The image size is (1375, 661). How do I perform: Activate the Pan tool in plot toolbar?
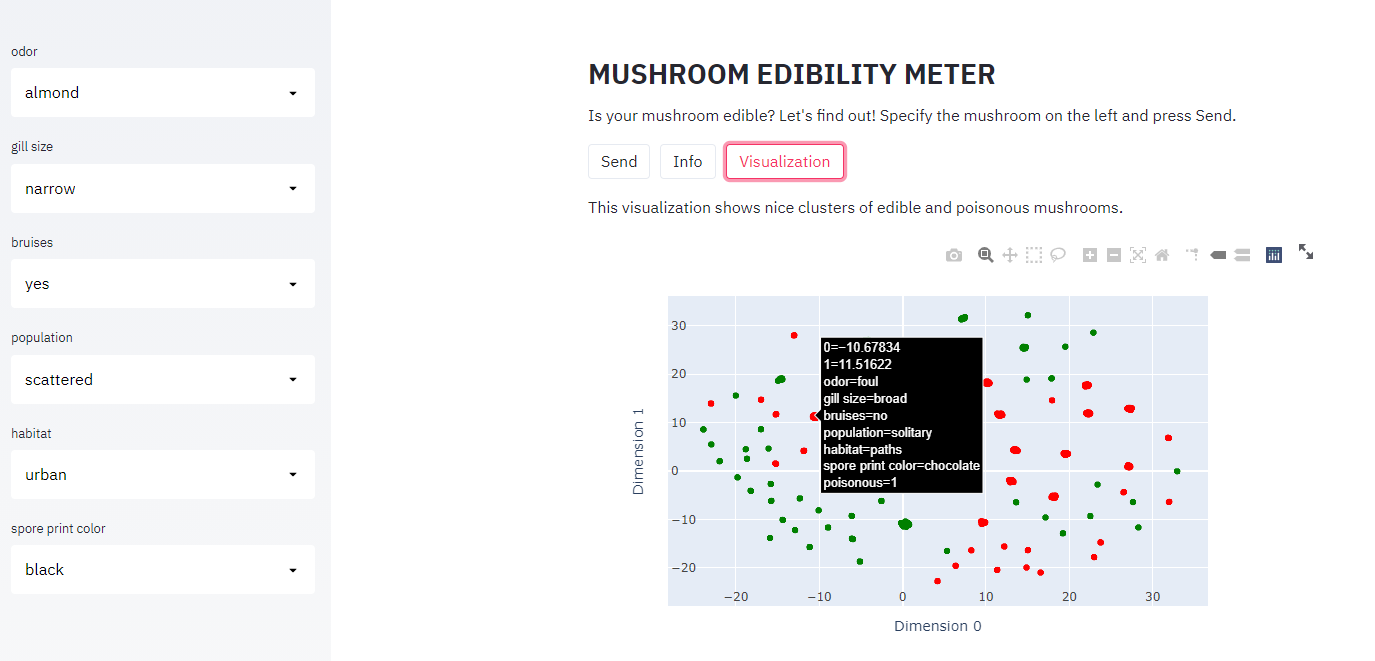click(x=1010, y=255)
